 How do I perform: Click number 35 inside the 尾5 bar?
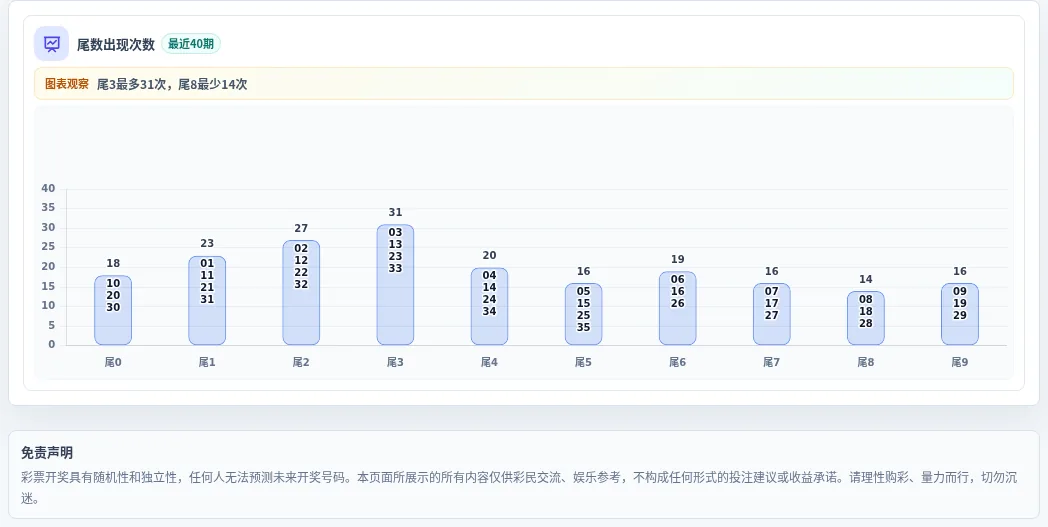[583, 328]
